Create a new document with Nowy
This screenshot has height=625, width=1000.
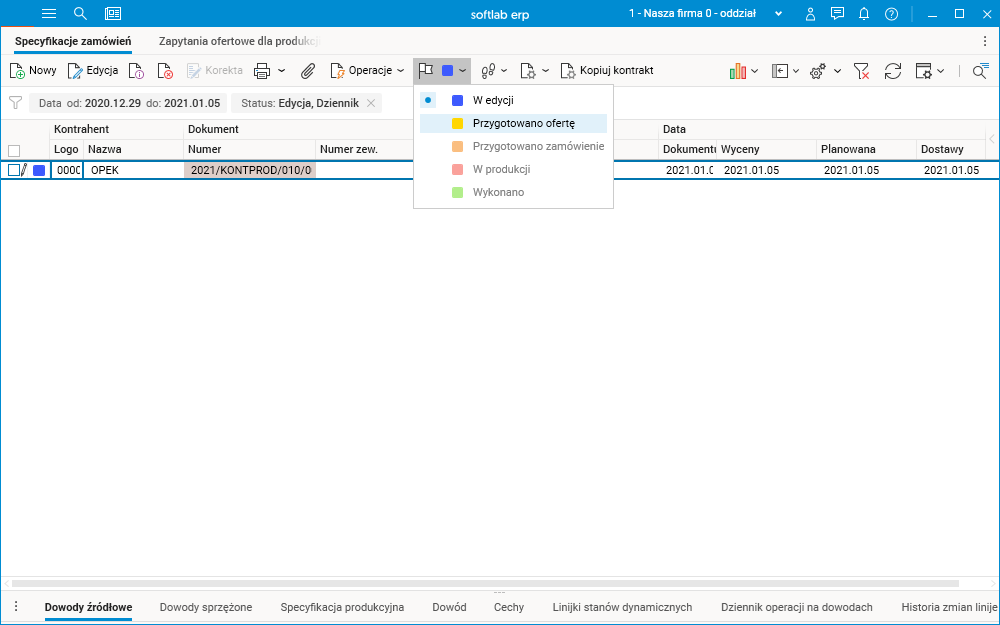pyautogui.click(x=33, y=70)
